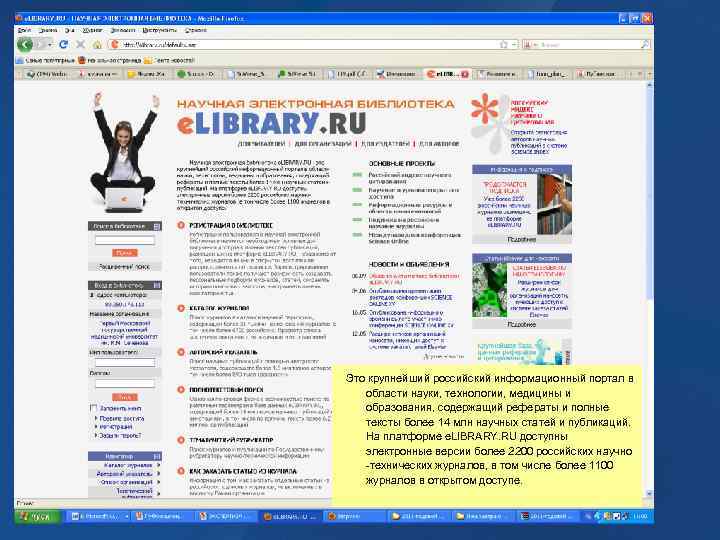Open the dropdown arrow next to bookmark star

(514, 45)
